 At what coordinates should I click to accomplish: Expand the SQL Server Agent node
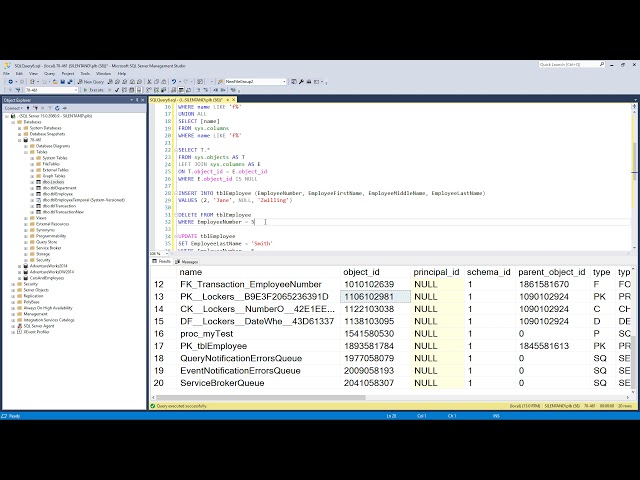(13, 326)
